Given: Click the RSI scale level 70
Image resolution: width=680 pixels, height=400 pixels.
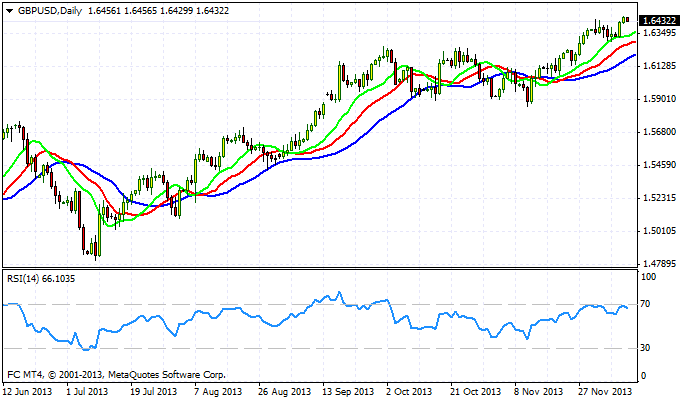Looking at the screenshot, I should click(646, 304).
